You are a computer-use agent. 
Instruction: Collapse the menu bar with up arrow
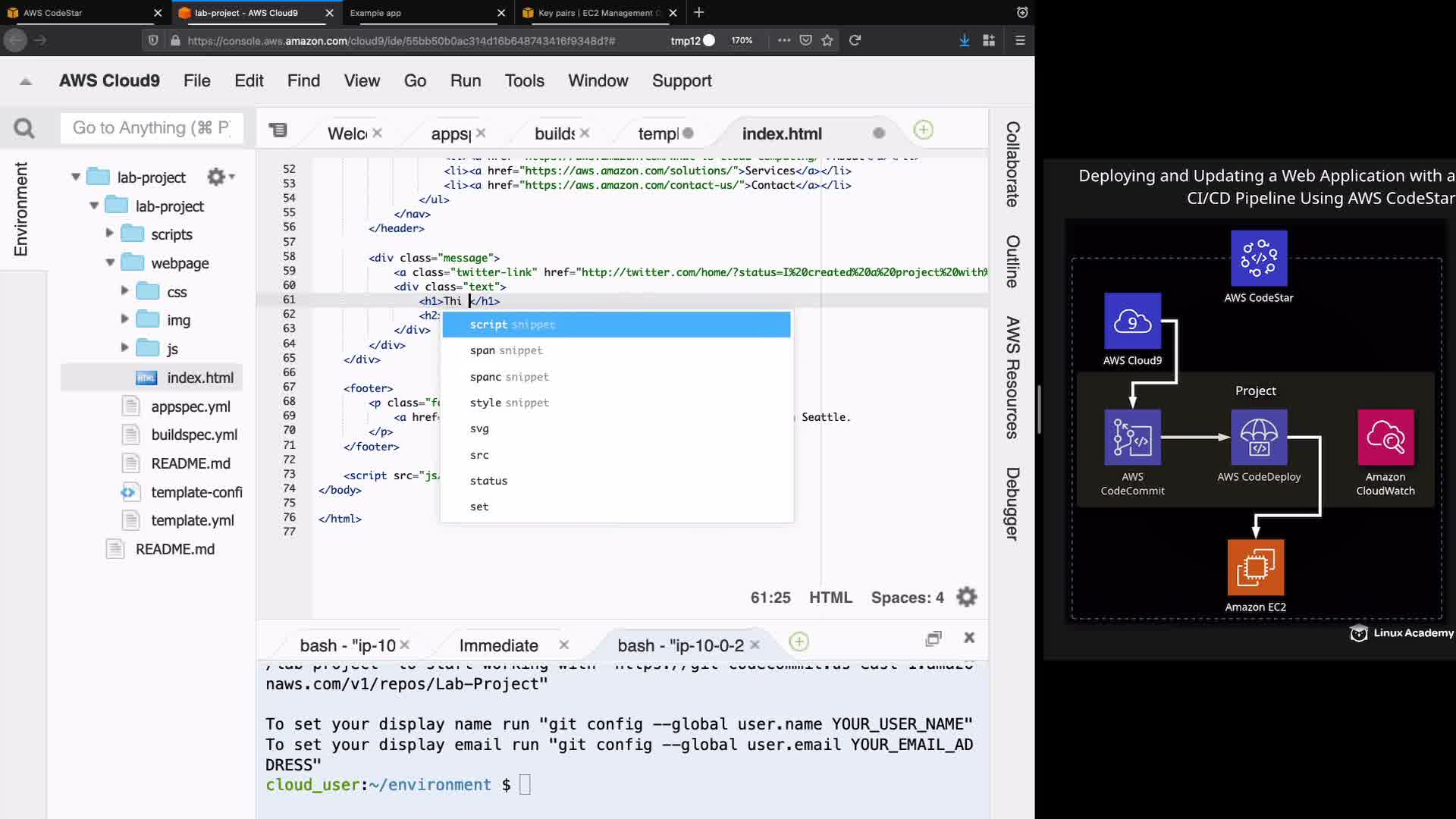(26, 81)
